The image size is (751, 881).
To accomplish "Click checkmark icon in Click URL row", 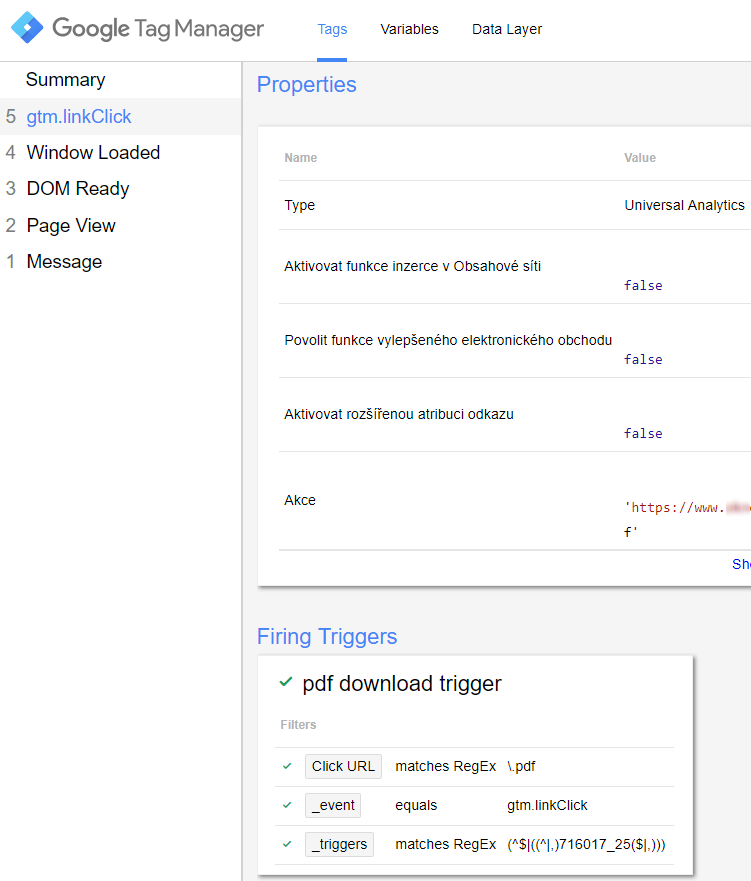I will pos(287,766).
